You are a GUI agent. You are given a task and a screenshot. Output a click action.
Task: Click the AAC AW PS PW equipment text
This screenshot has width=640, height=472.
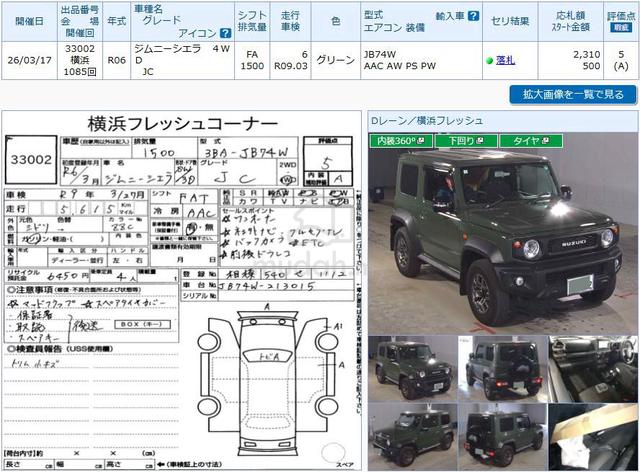pyautogui.click(x=400, y=66)
